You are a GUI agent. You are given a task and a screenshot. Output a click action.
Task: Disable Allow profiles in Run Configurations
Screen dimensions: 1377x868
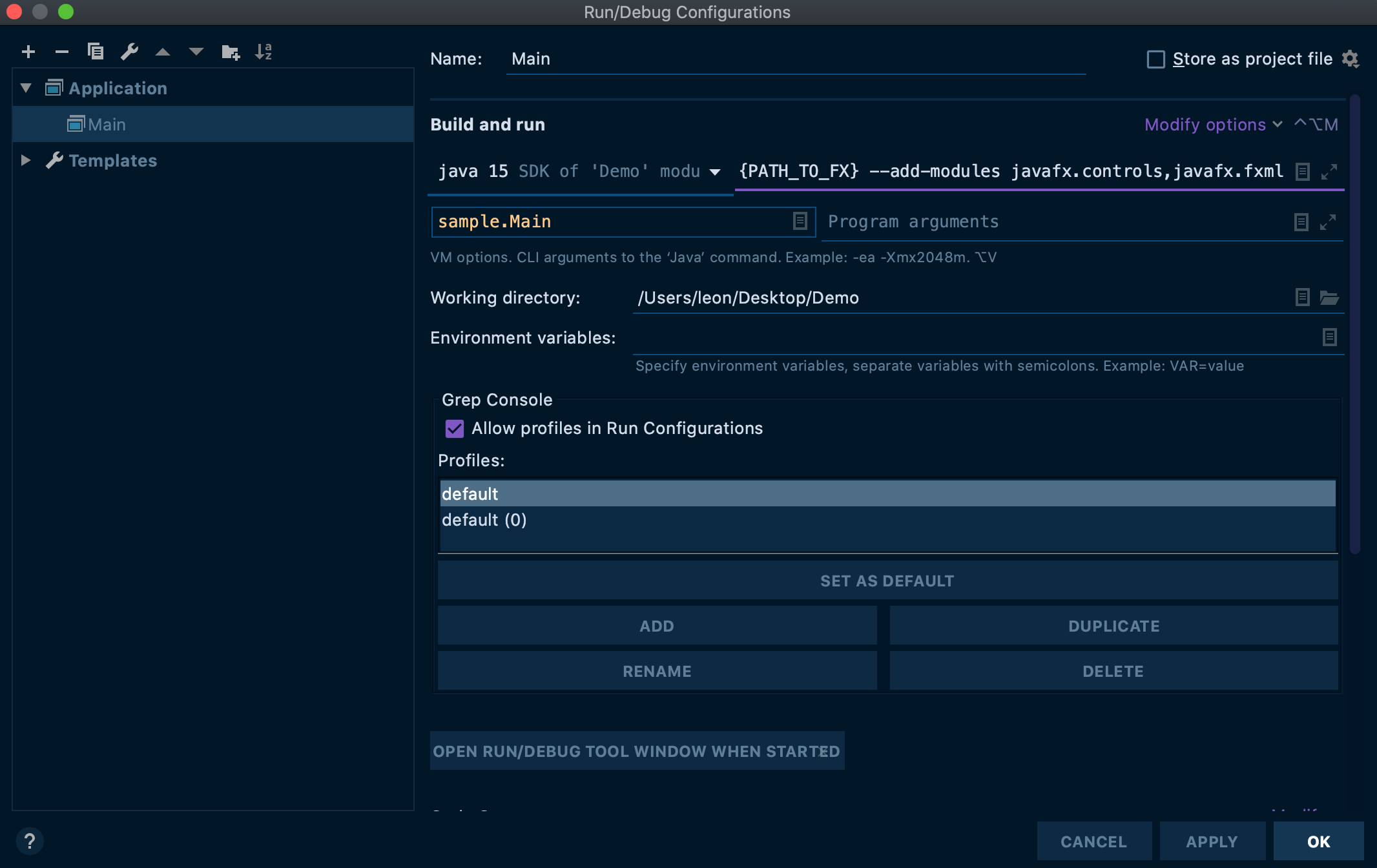[454, 428]
